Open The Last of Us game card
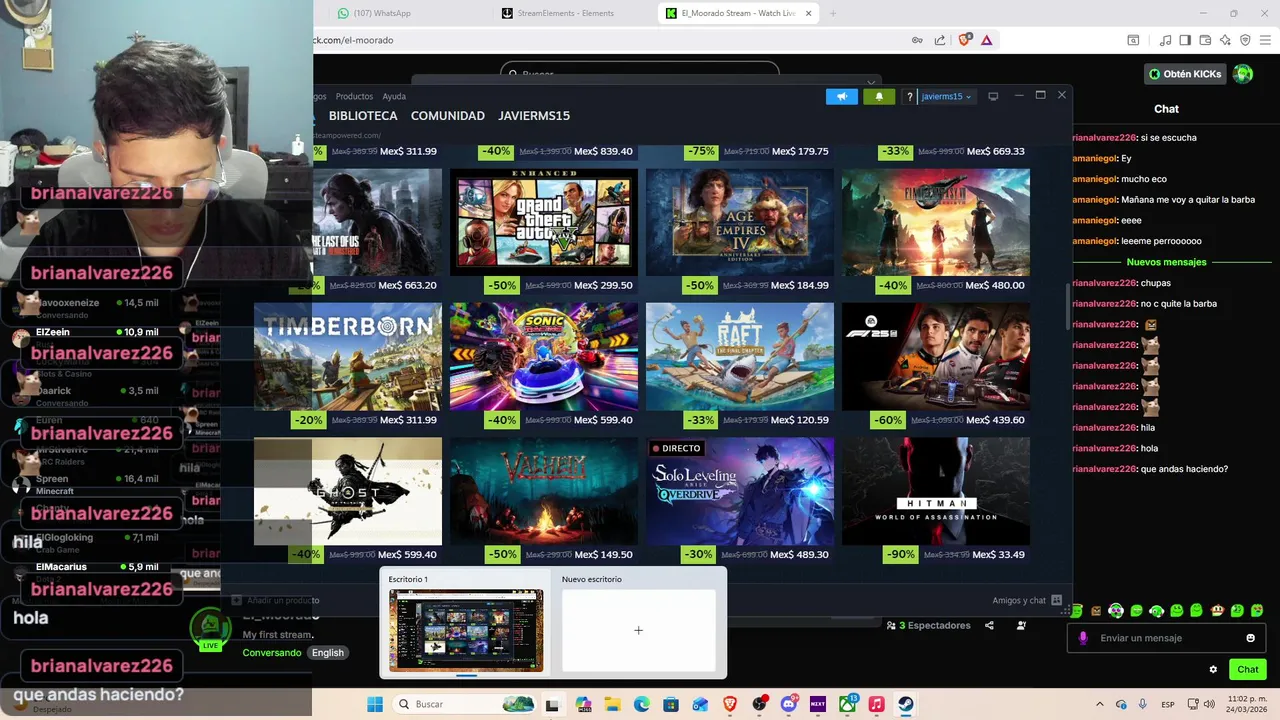 click(377, 221)
